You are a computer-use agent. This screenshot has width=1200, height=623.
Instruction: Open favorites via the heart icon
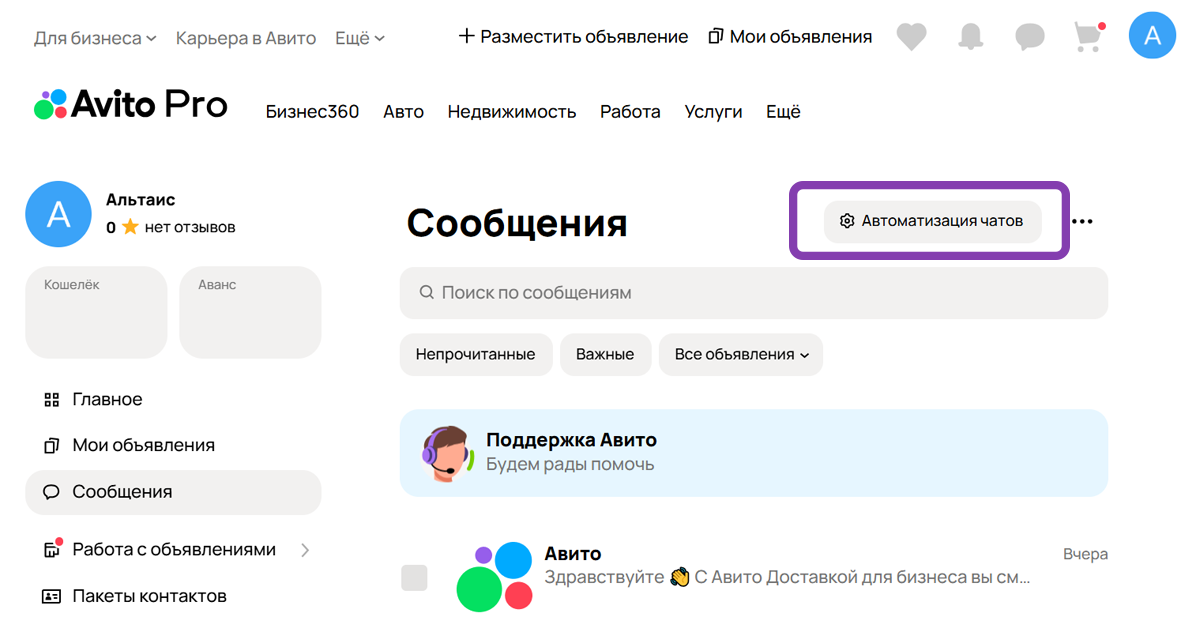pyautogui.click(x=911, y=35)
